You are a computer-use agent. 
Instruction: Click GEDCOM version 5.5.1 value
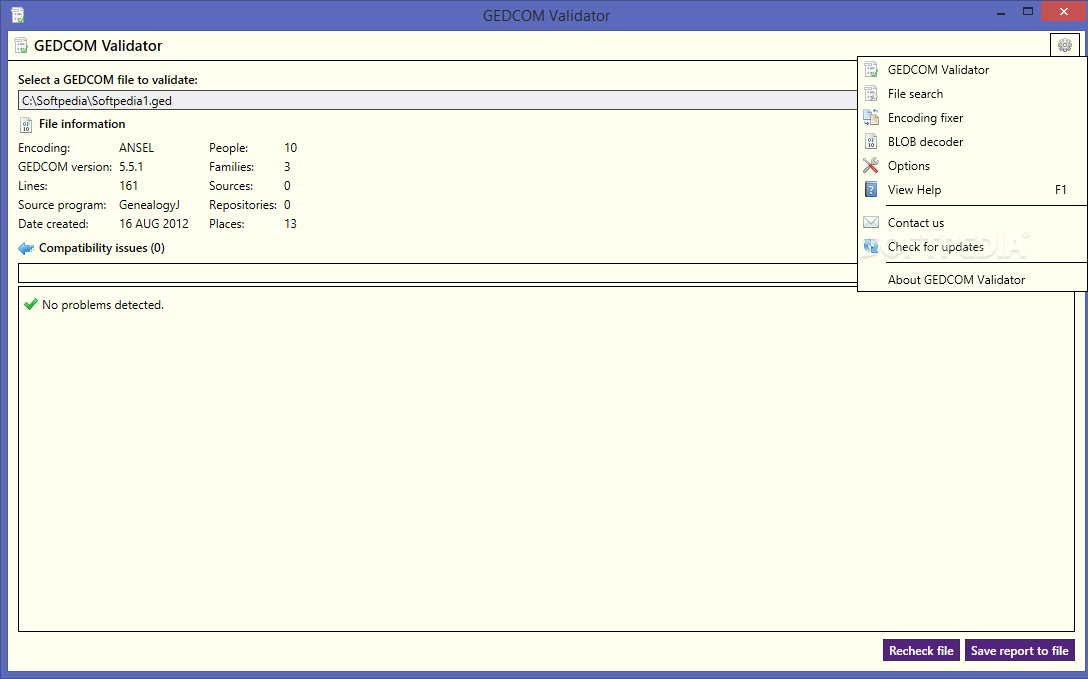click(x=131, y=167)
